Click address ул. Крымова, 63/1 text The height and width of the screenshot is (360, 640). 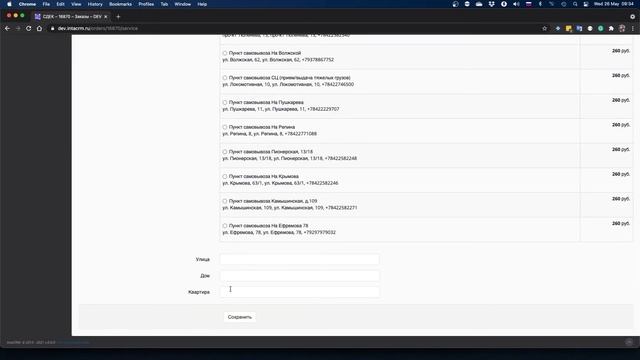(280, 183)
